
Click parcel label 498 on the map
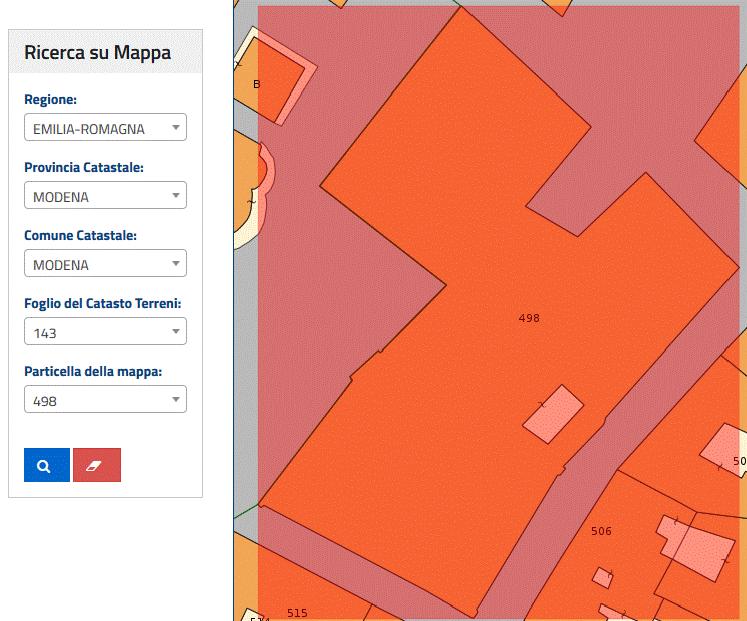[529, 318]
